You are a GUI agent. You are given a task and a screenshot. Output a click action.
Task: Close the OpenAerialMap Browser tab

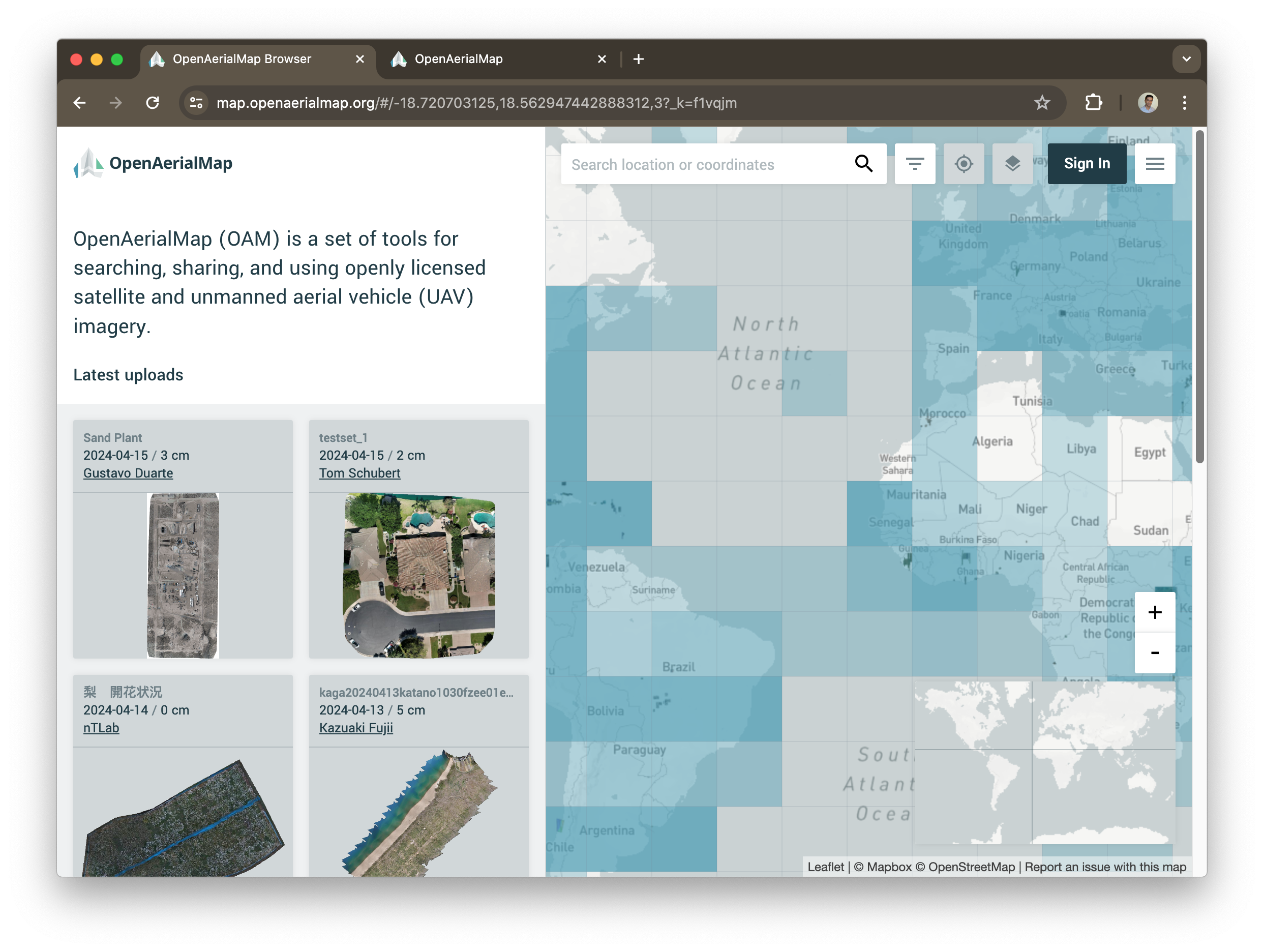[360, 59]
